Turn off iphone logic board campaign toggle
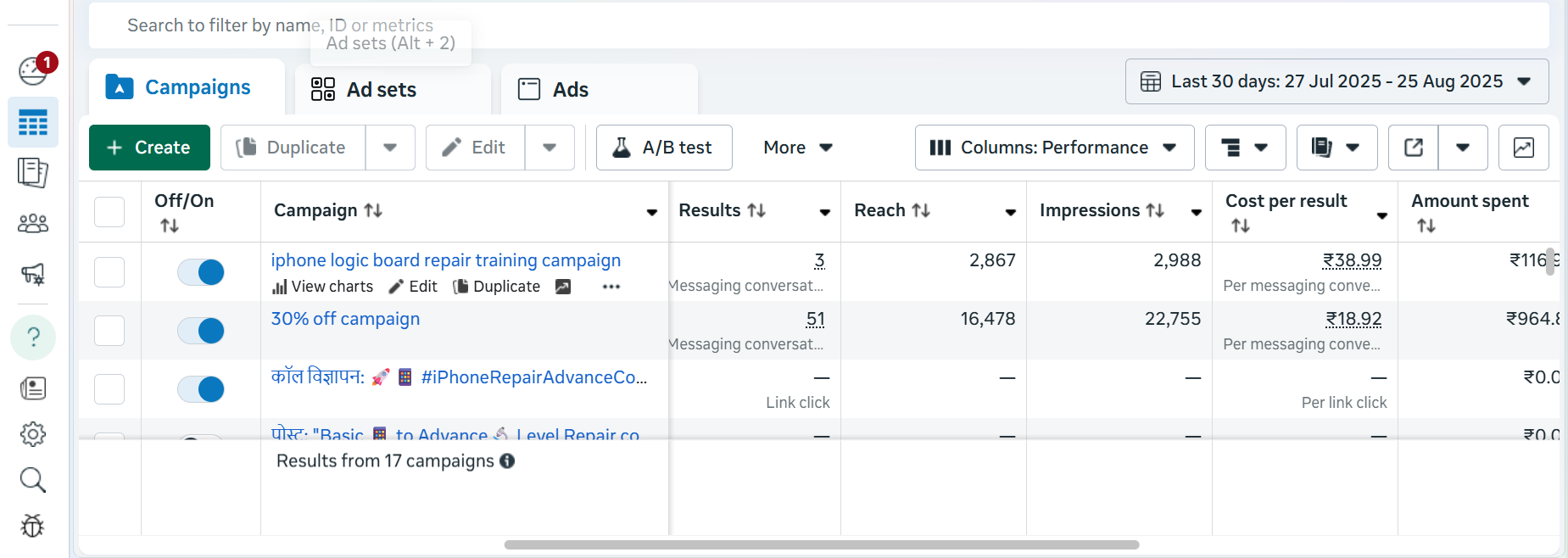The height and width of the screenshot is (558, 1568). pyautogui.click(x=201, y=272)
